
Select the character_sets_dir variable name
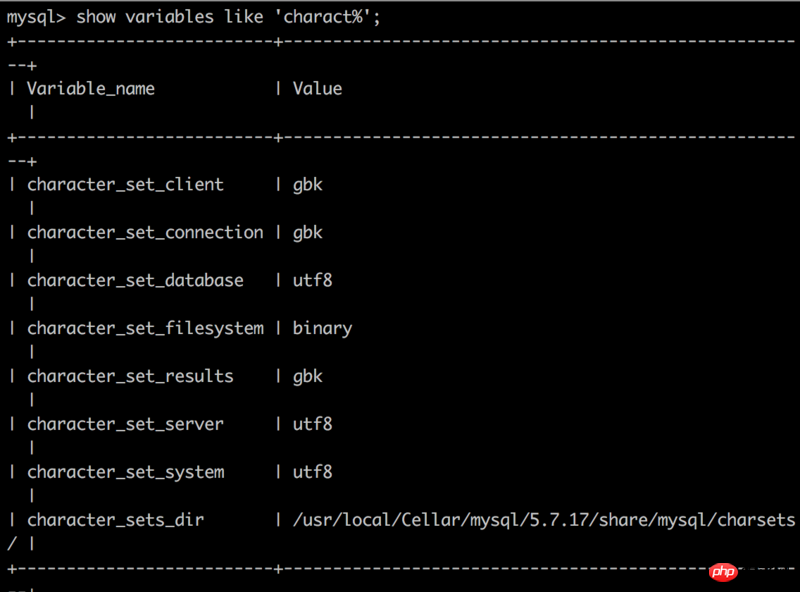point(115,521)
